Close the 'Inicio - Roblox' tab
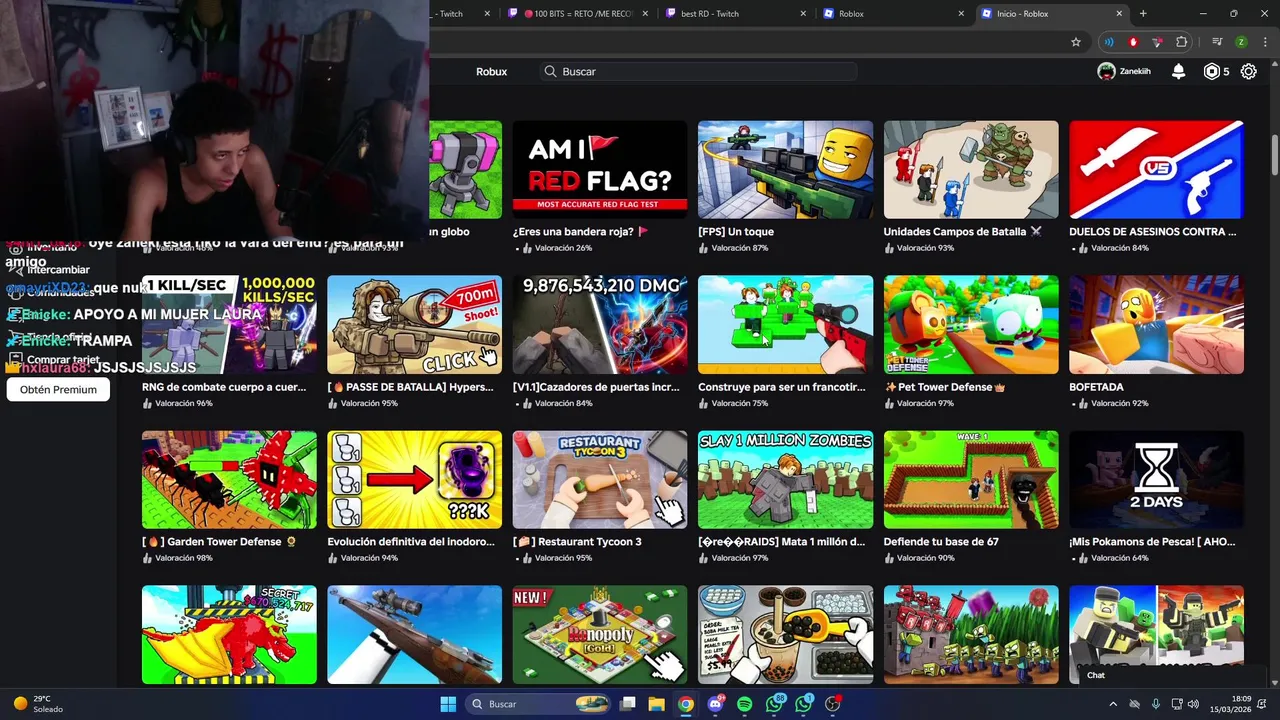Screen dimensions: 1280x720 coord(1119,13)
